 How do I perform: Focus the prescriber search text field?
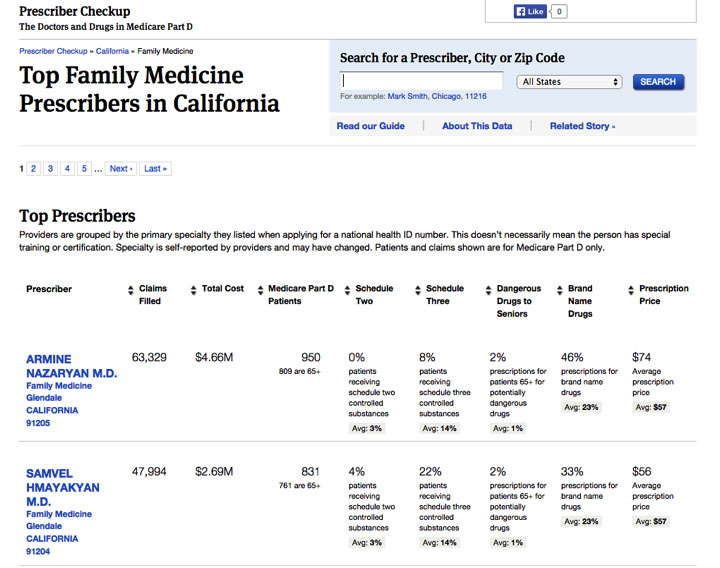422,81
